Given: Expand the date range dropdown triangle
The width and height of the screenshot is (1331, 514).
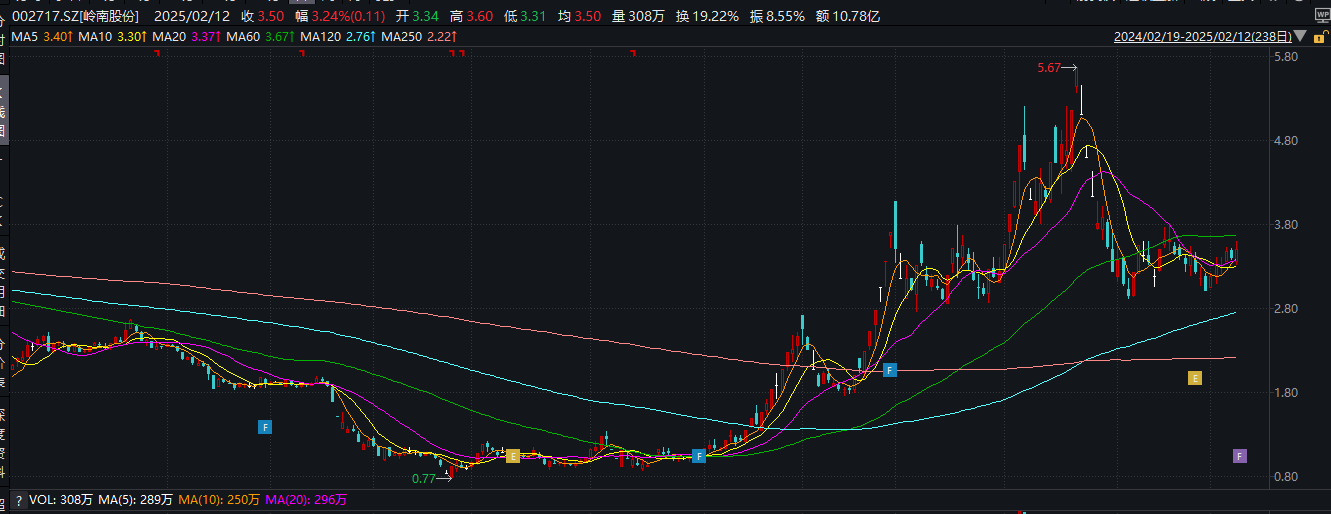Looking at the screenshot, I should 1300,37.
